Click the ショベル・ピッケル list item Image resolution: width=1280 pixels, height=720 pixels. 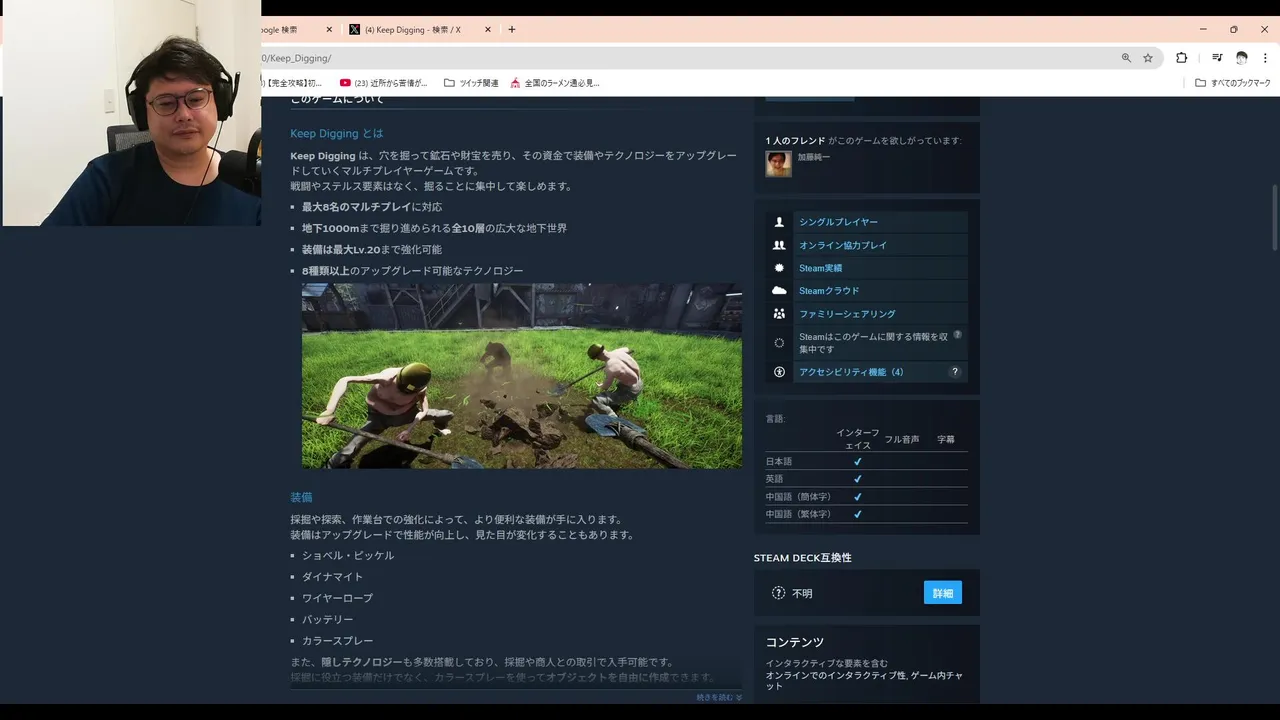(x=348, y=555)
